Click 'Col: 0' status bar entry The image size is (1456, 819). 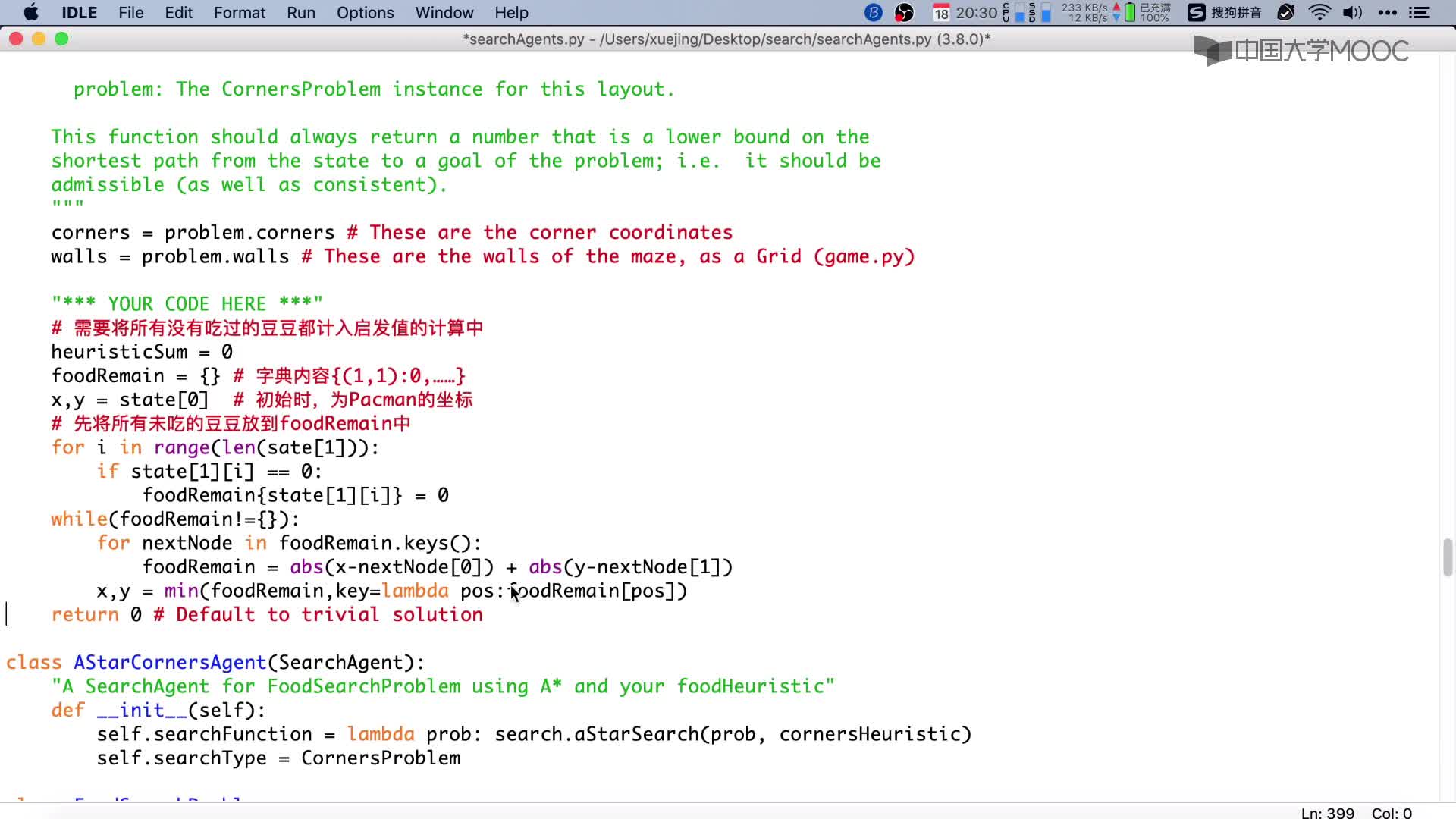(1392, 813)
